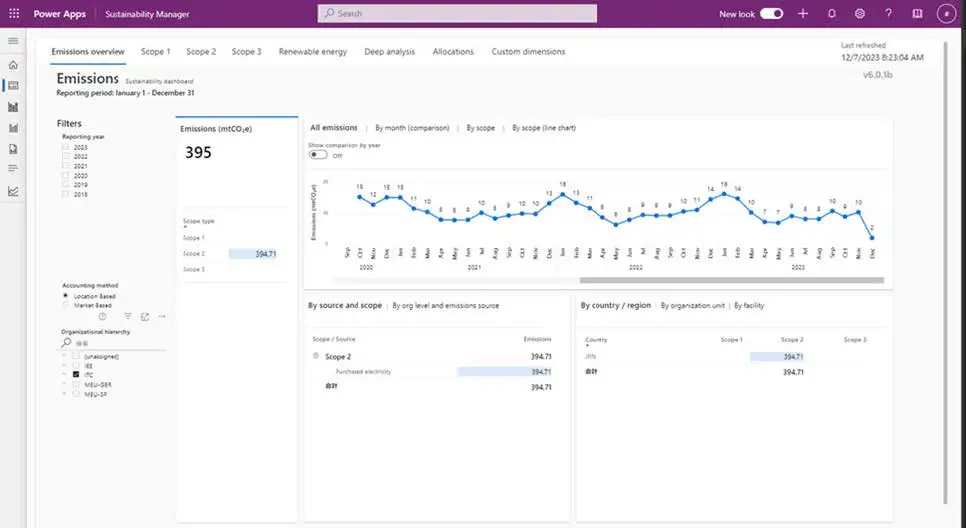Toggle the New look switch
This screenshot has width=966, height=528.
[772, 14]
